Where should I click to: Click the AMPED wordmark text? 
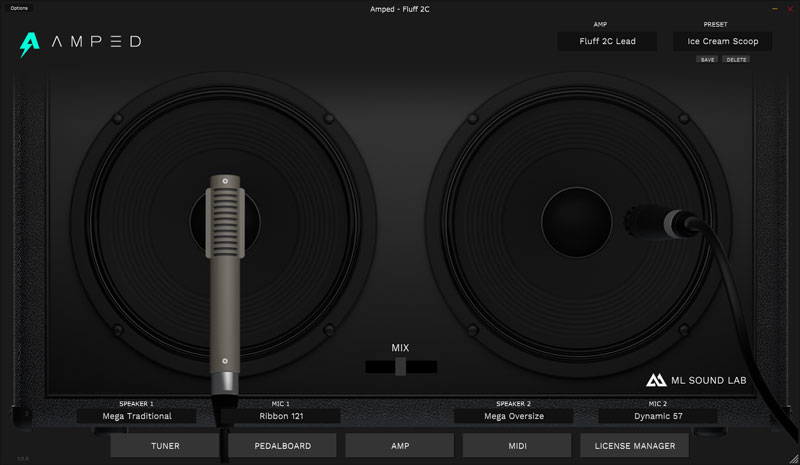(96, 41)
